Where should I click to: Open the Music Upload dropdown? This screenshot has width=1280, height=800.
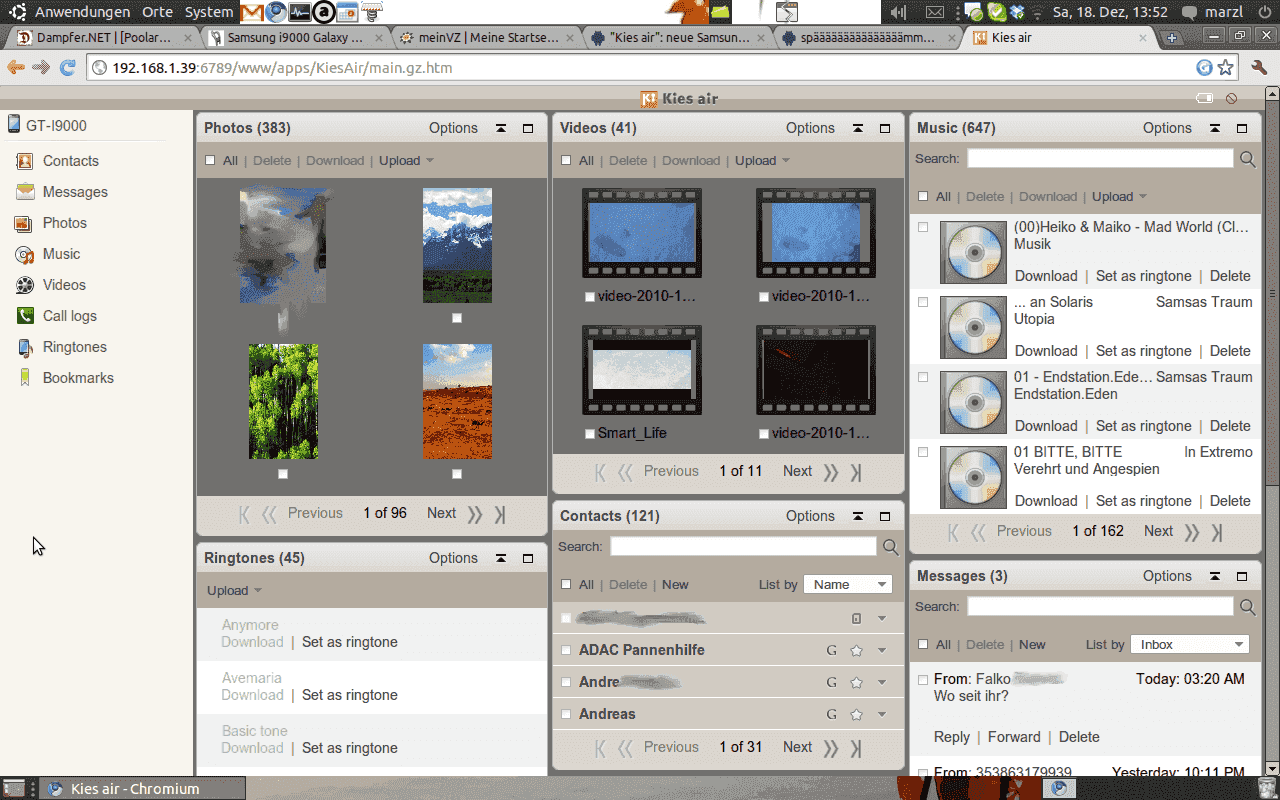coord(1119,197)
